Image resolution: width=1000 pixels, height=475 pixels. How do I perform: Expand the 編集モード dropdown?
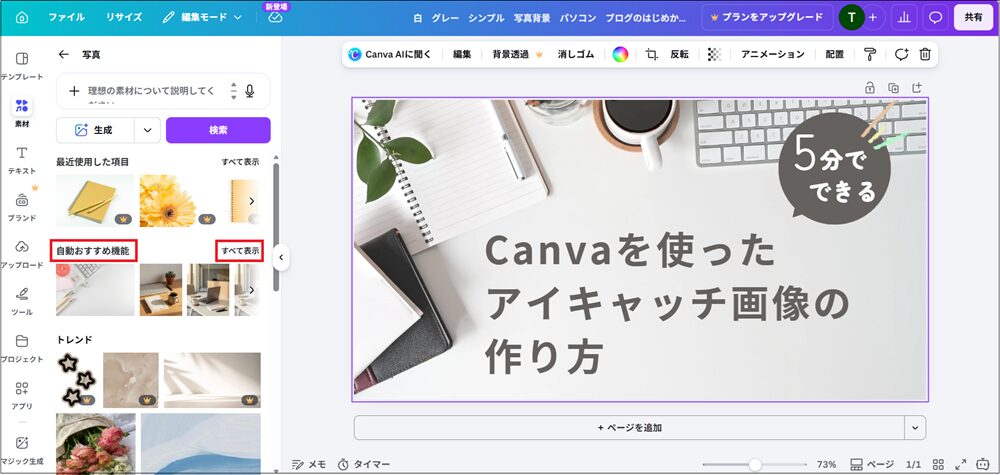point(202,17)
